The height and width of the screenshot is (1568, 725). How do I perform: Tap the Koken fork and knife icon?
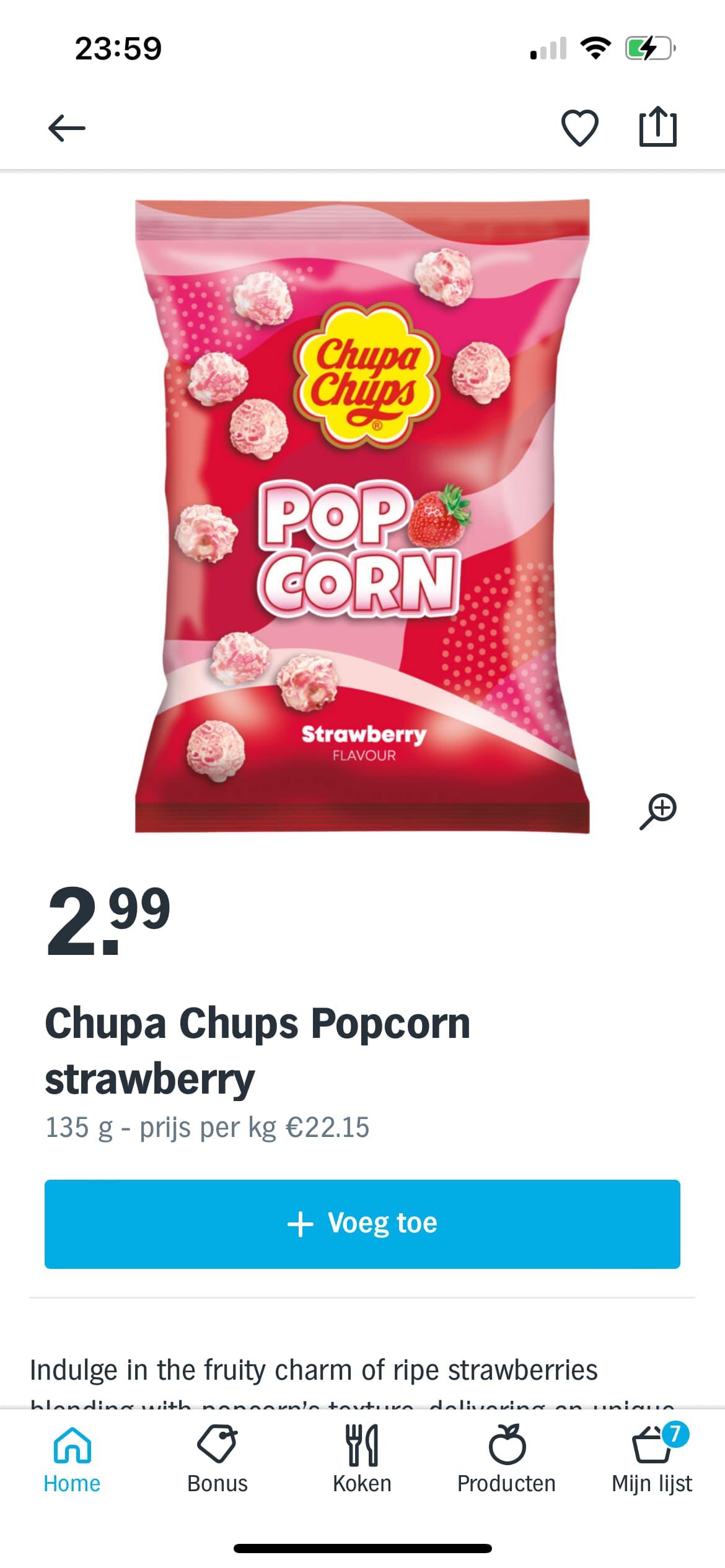tap(362, 1445)
